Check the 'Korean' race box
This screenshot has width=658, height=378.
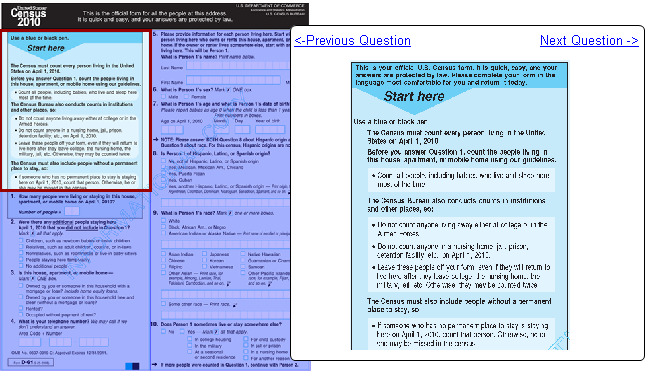pyautogui.click(x=204, y=260)
